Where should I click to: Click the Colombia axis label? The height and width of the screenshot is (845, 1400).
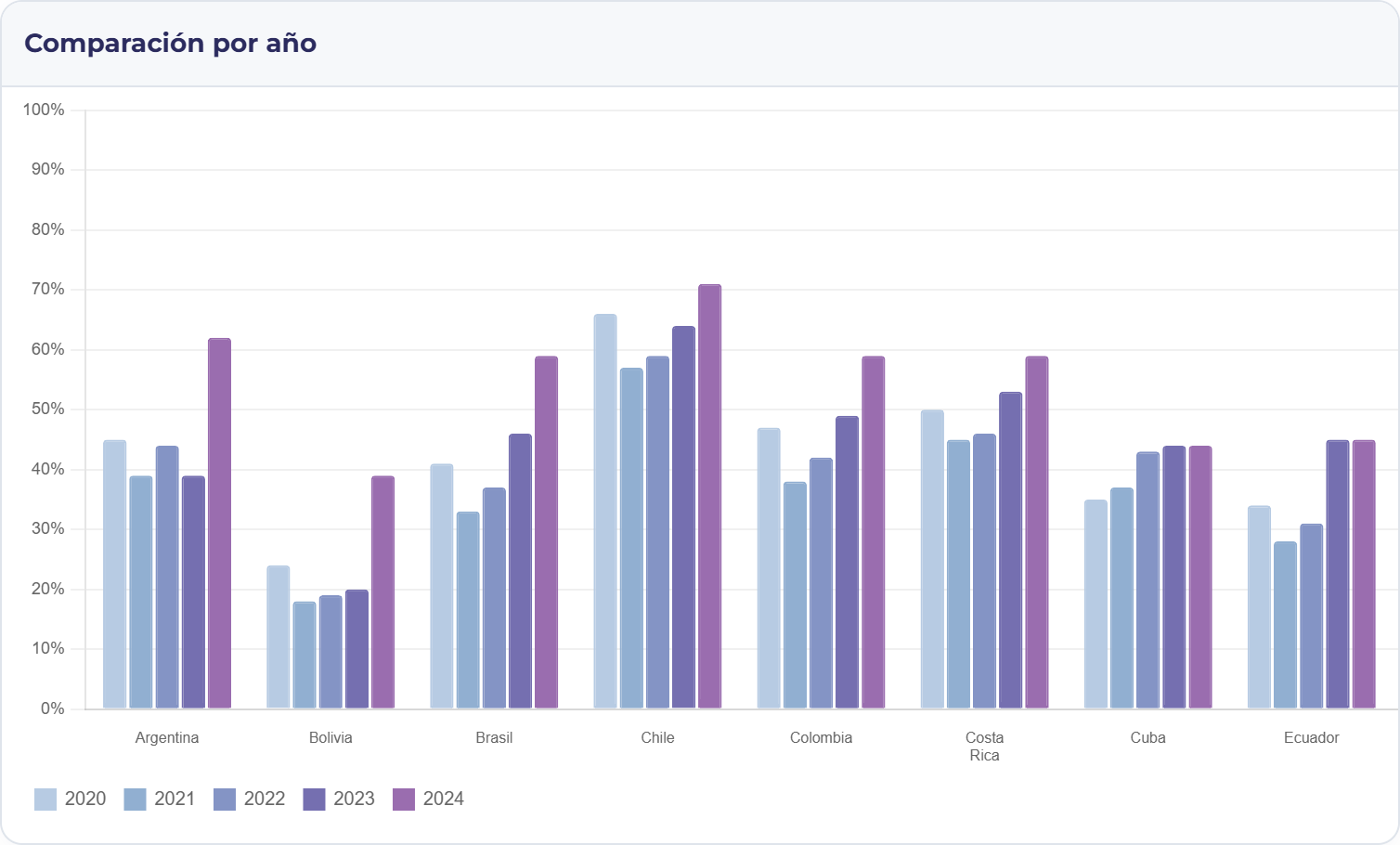(821, 738)
